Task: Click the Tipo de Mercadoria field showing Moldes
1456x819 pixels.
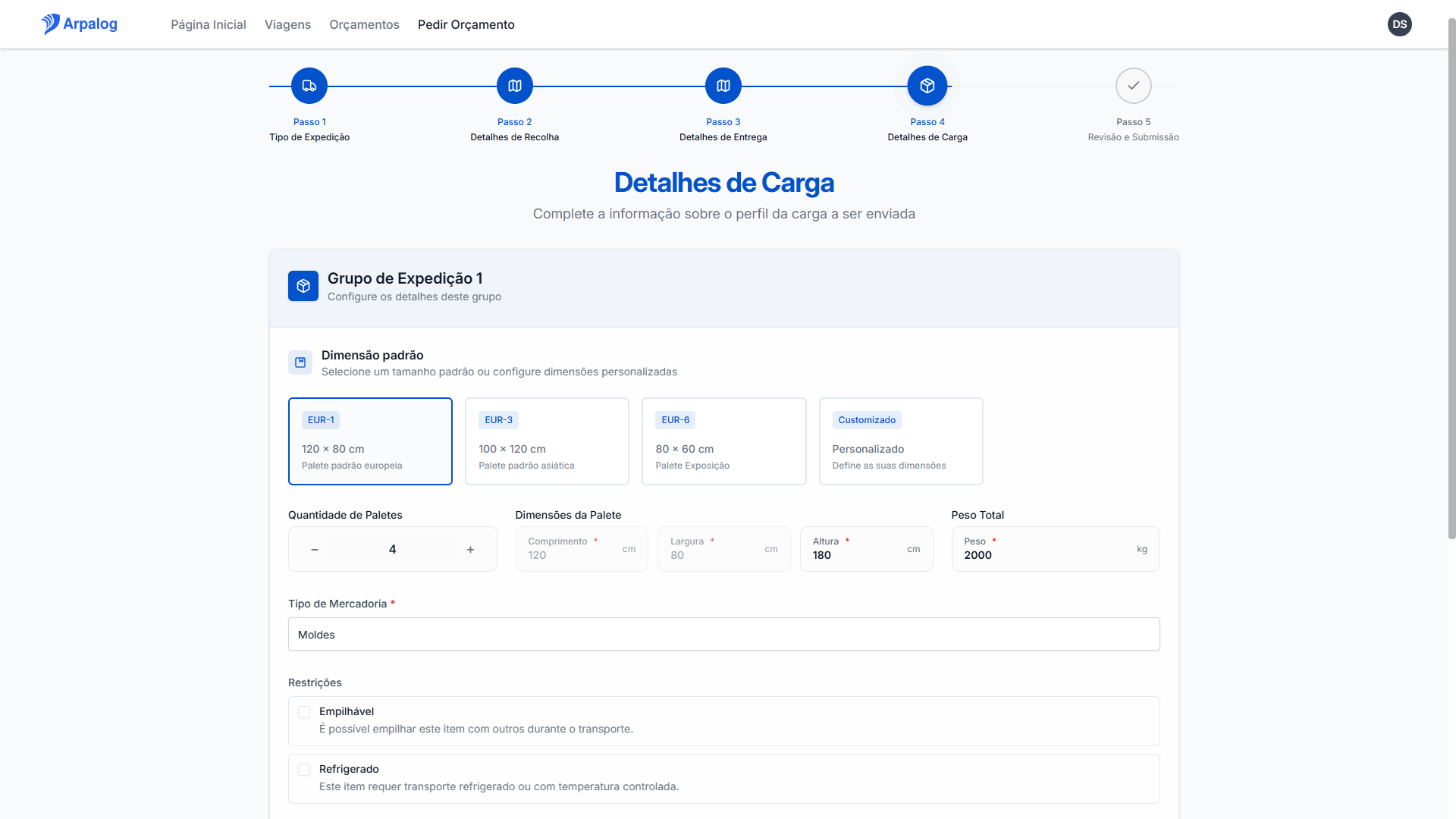Action: (x=723, y=634)
